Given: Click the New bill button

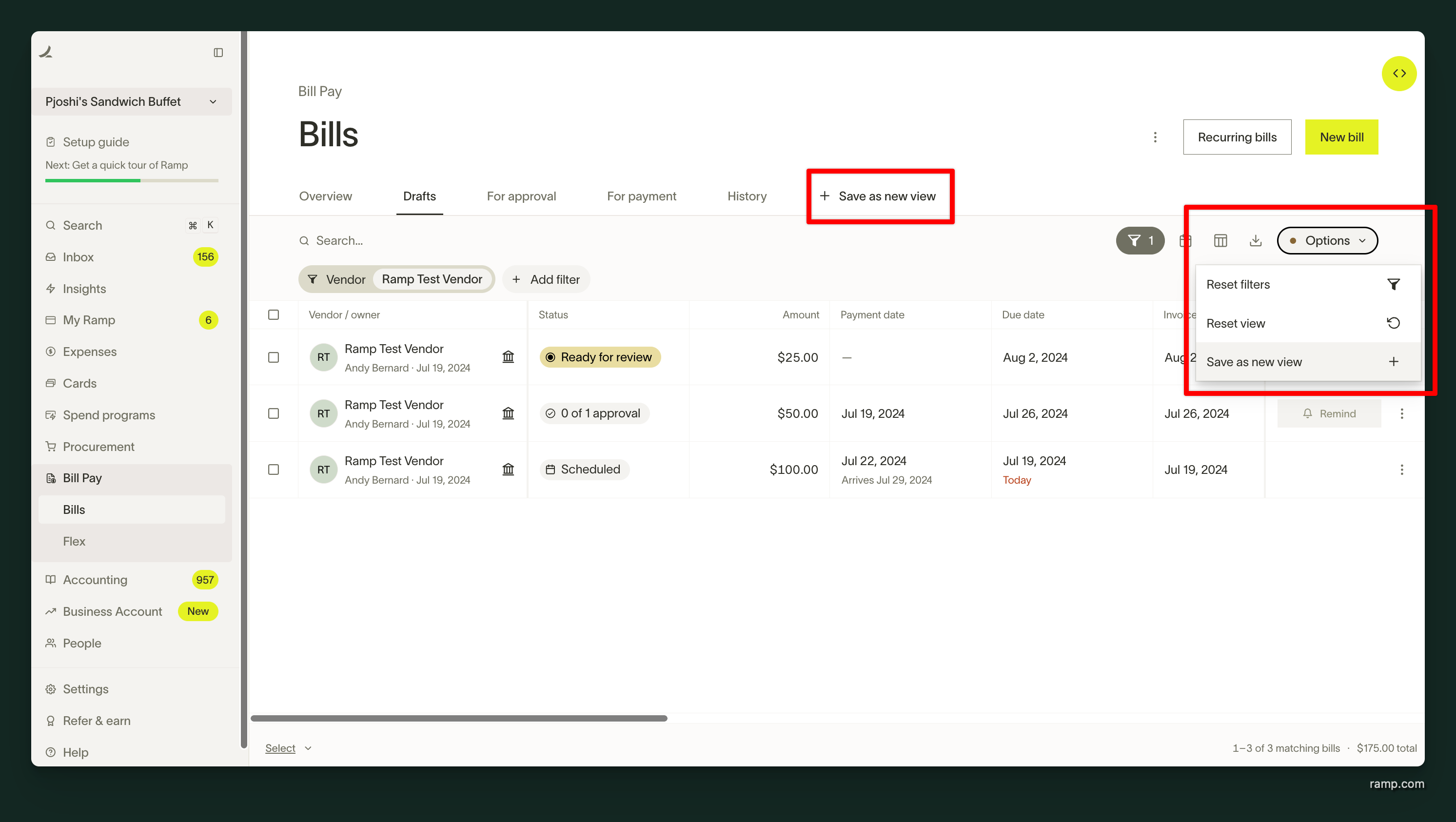Looking at the screenshot, I should (x=1341, y=137).
